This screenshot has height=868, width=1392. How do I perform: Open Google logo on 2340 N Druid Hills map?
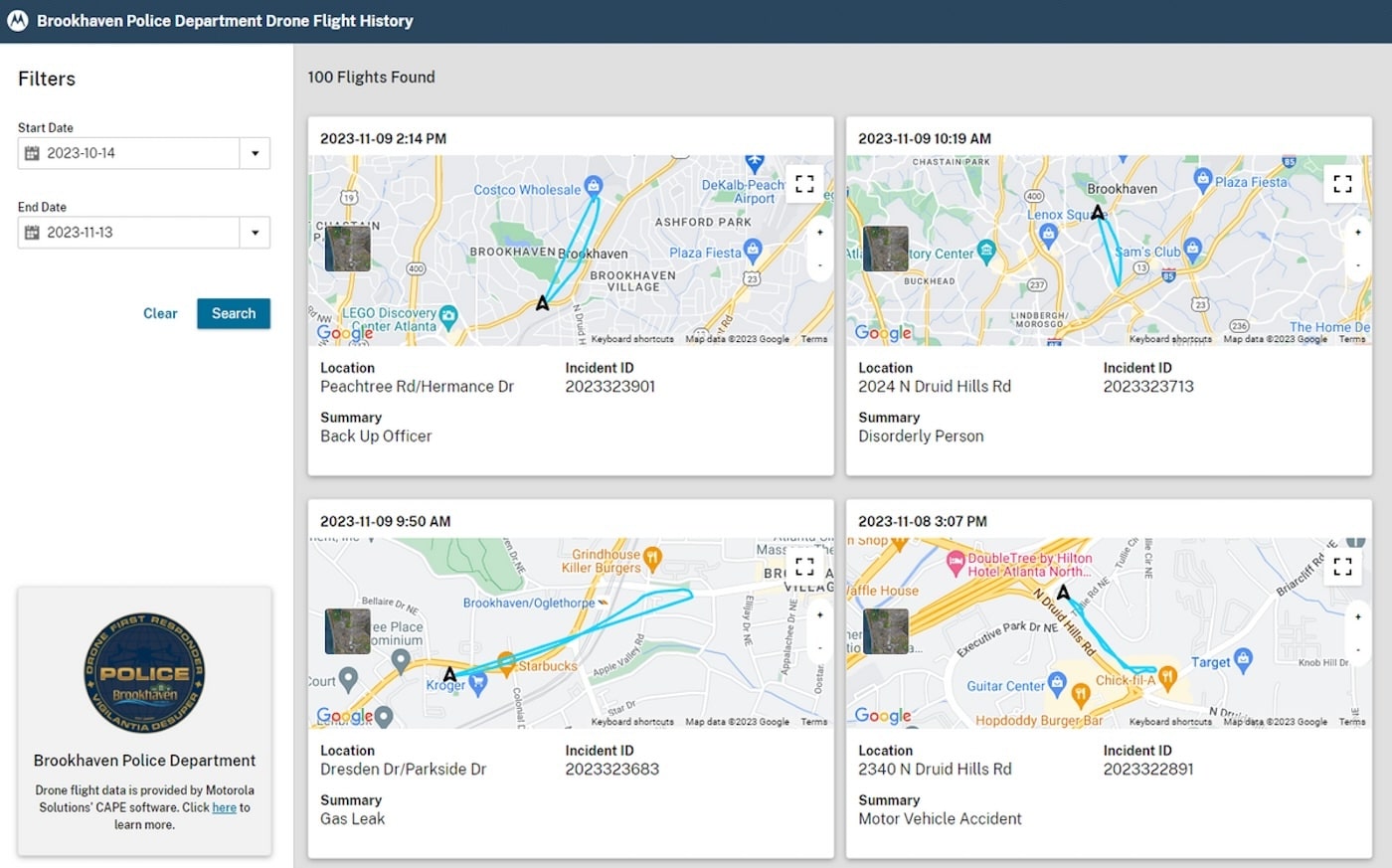(883, 716)
